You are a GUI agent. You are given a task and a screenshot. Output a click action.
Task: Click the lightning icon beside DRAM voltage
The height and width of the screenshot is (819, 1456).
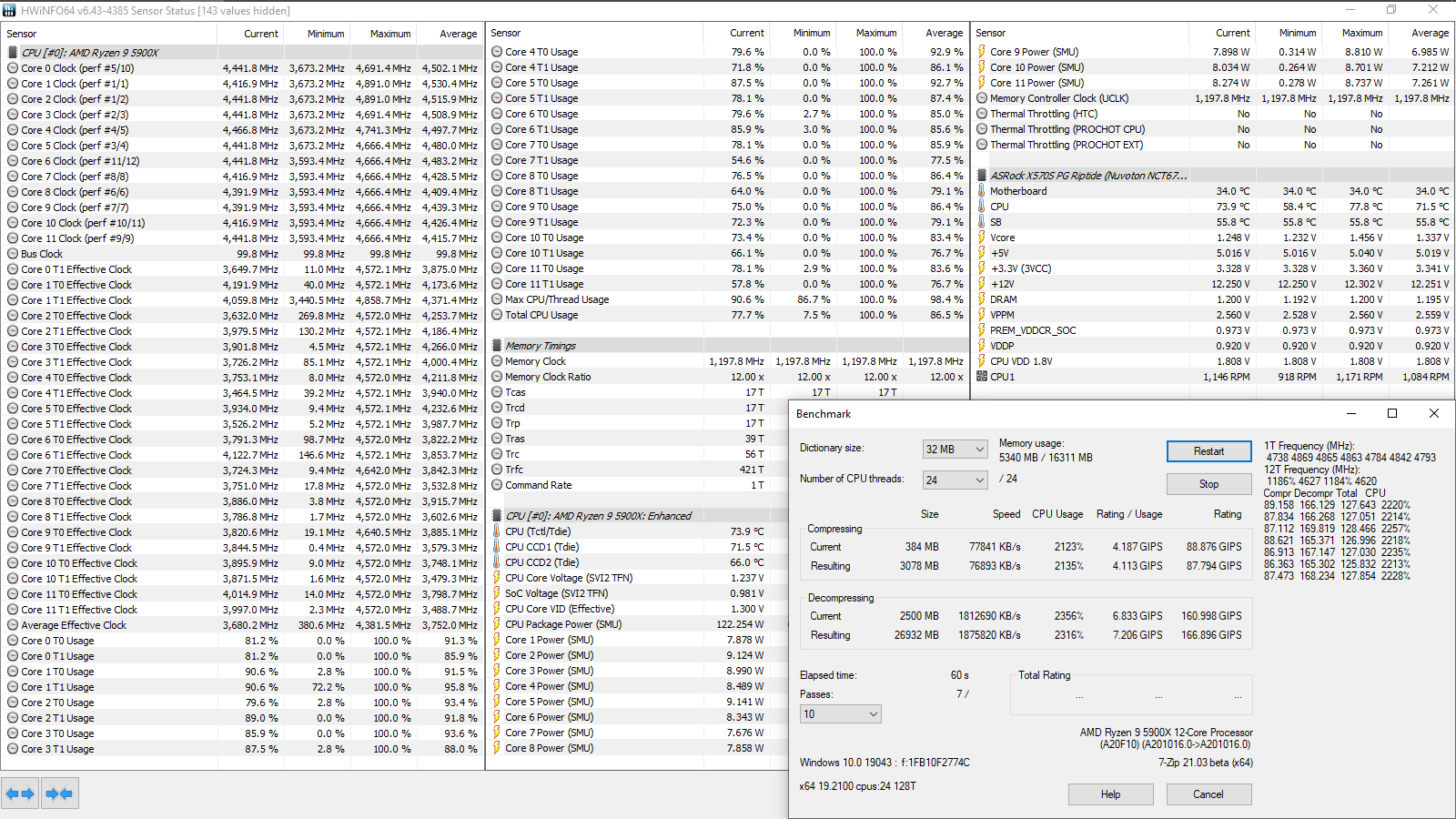coord(982,299)
